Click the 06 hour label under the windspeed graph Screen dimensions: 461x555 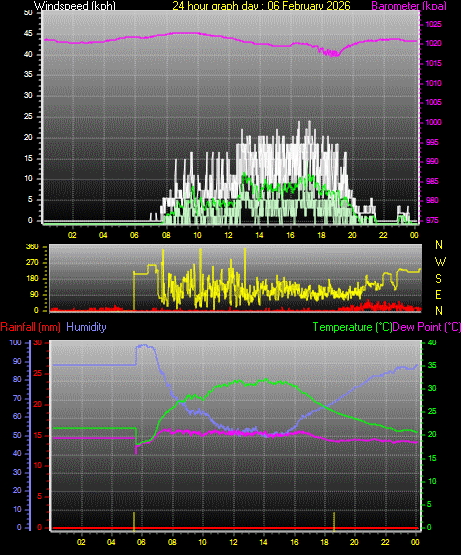134,235
